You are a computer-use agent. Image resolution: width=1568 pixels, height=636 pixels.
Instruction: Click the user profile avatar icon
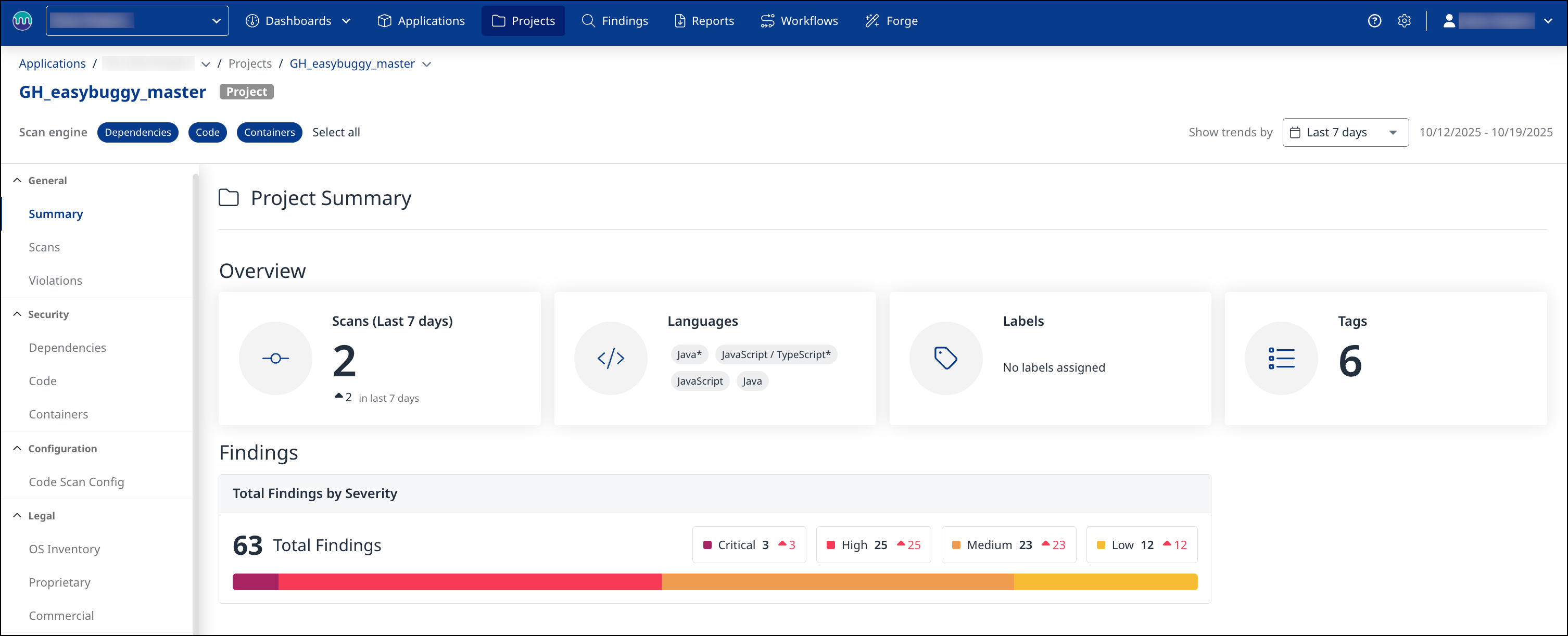point(1449,21)
